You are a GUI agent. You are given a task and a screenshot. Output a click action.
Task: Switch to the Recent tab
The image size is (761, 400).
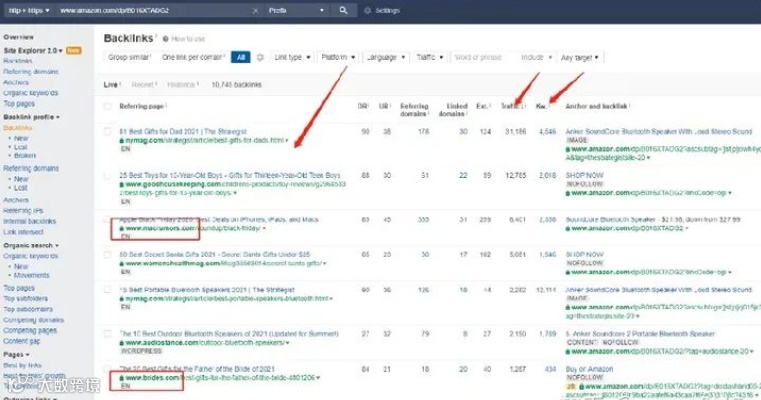pos(144,84)
